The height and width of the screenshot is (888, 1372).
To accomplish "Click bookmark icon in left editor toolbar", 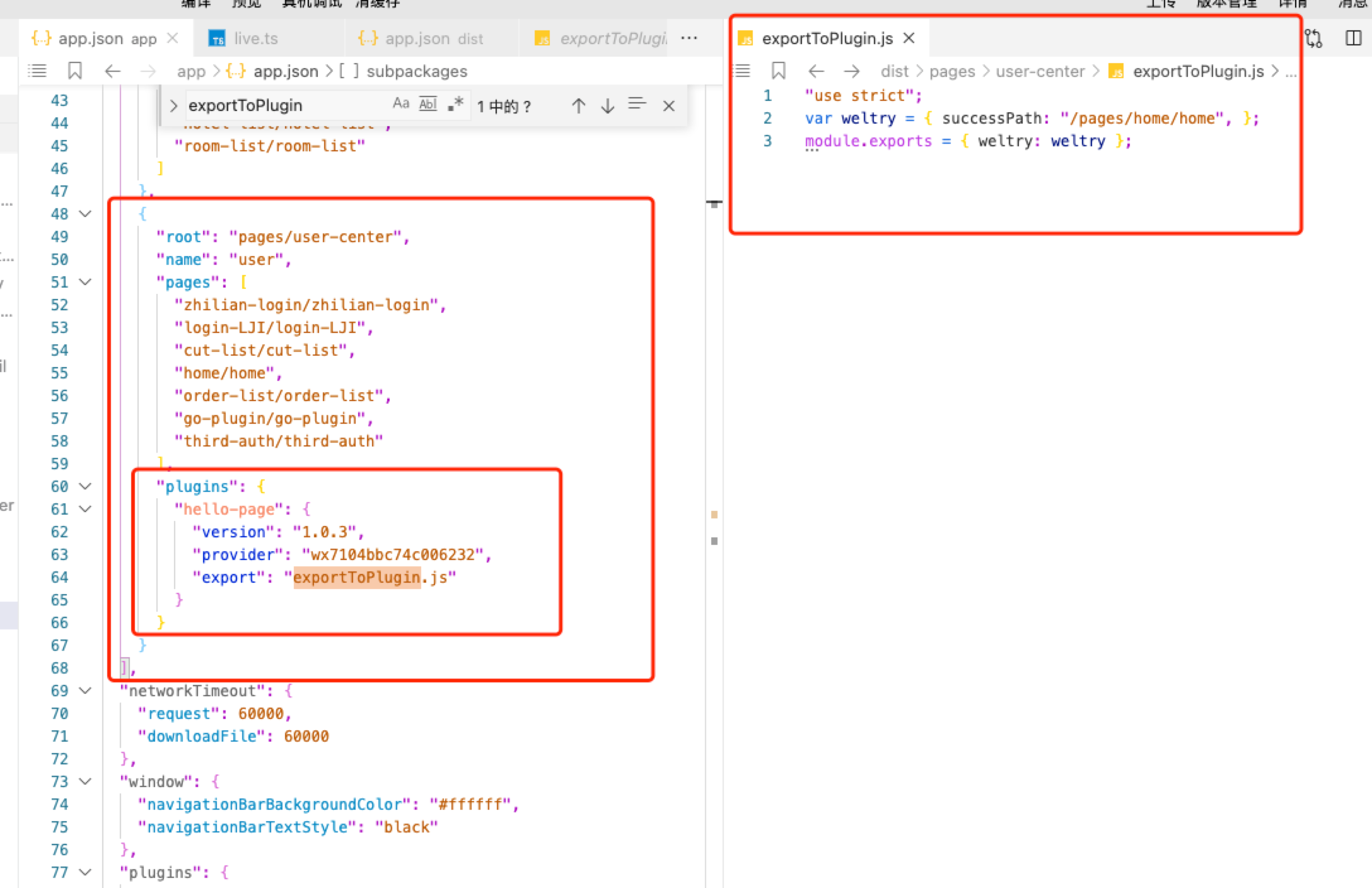I will (75, 71).
